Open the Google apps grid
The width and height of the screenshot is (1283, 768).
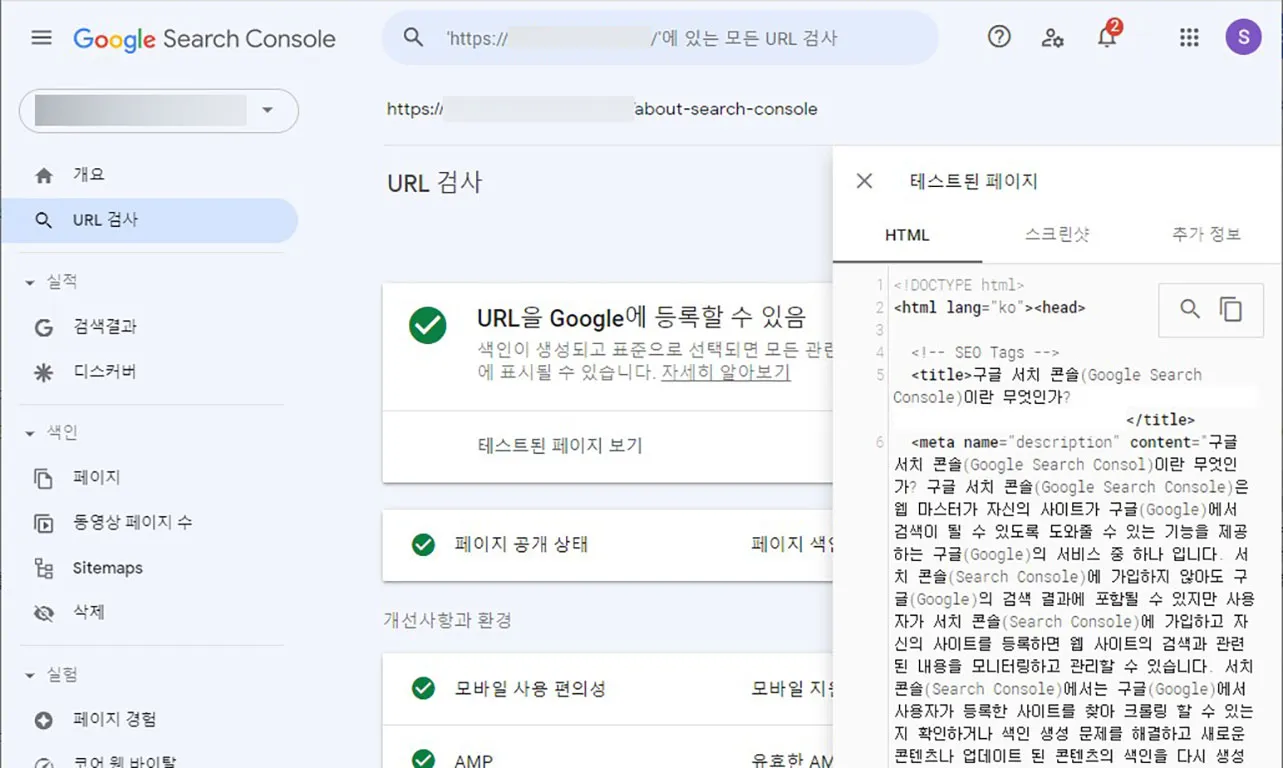[x=1189, y=38]
